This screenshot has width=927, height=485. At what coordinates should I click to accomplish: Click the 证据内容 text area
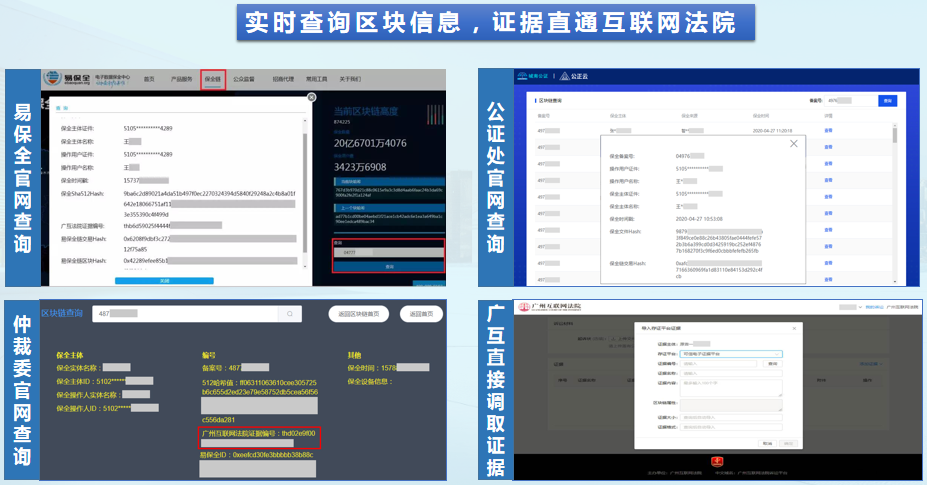coord(731,387)
